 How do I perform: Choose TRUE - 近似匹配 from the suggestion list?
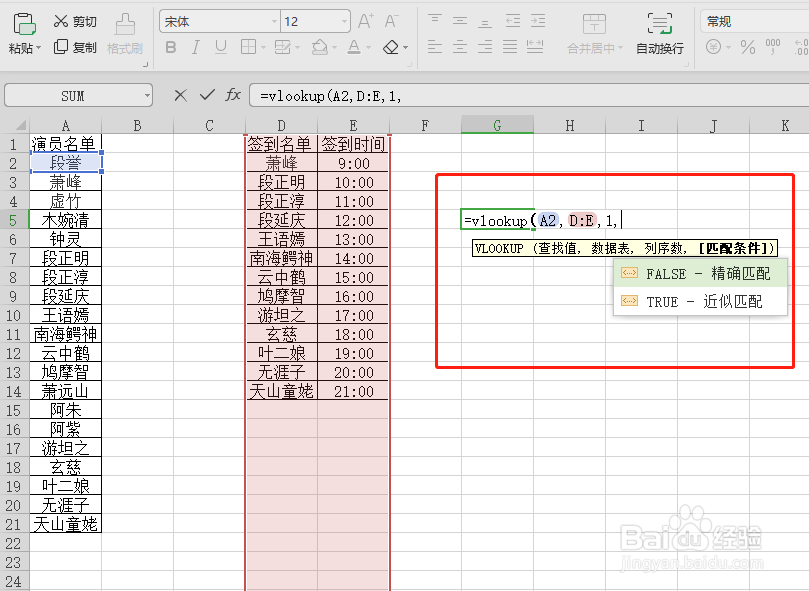coord(701,301)
